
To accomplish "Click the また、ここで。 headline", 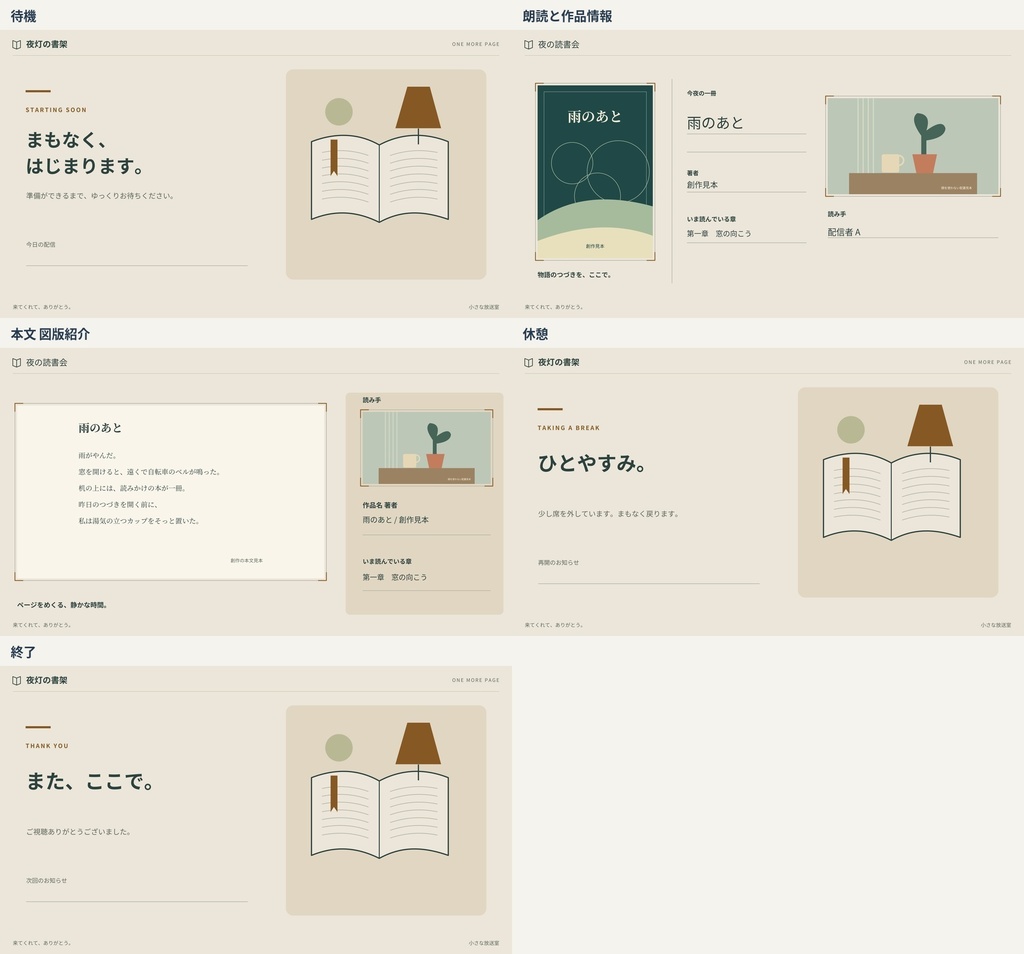I will click(x=90, y=781).
